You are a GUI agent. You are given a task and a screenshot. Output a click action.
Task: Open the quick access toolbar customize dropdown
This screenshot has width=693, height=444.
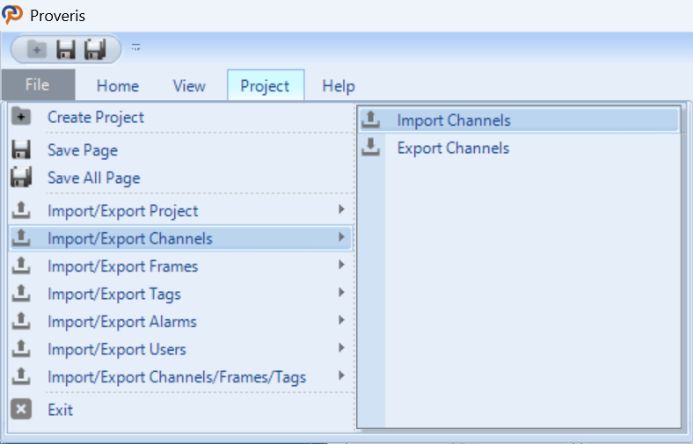136,47
